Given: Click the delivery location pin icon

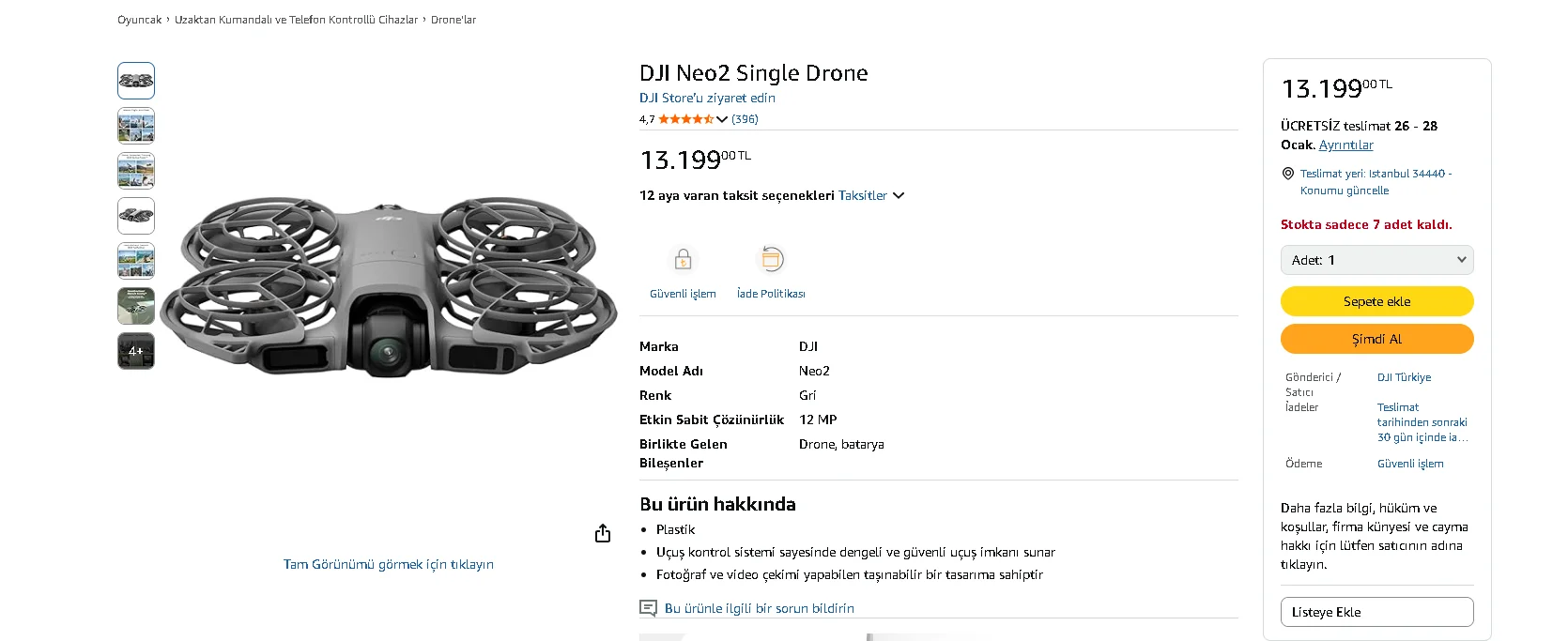Looking at the screenshot, I should tap(1288, 174).
